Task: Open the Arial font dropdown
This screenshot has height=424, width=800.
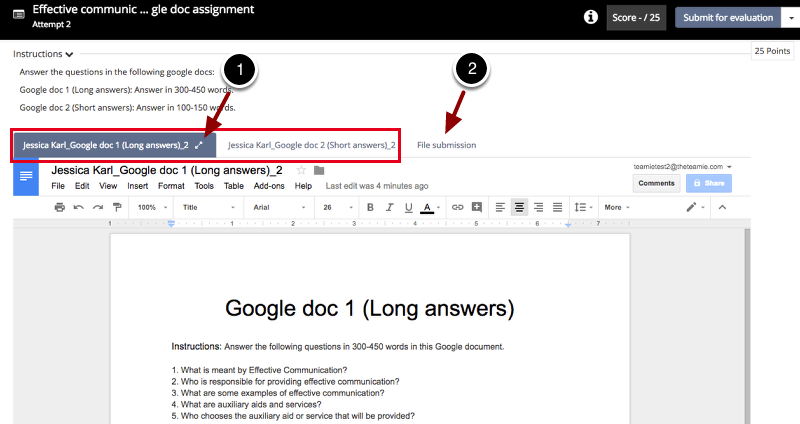Action: [x=279, y=207]
